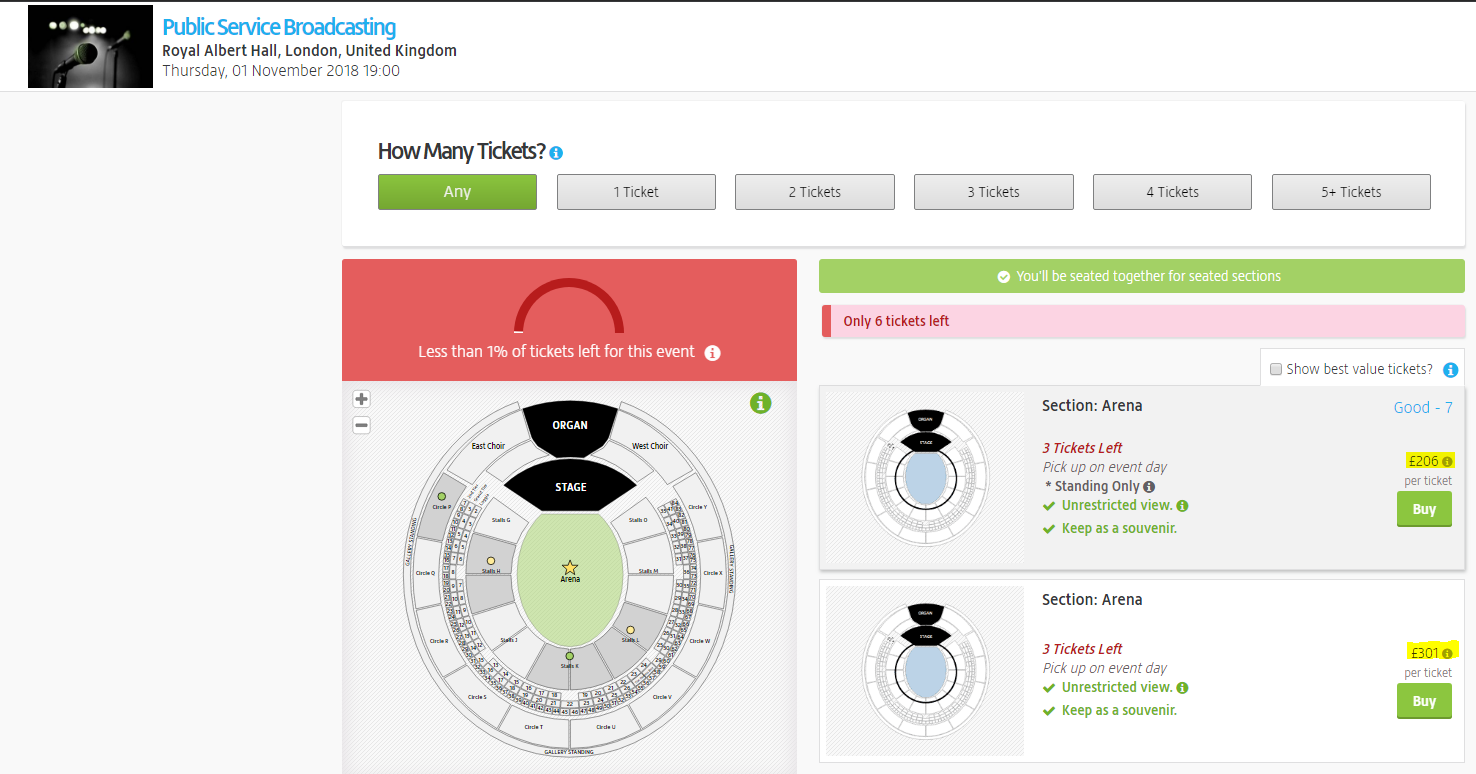
Task: Pick the 1 Ticket quantity option
Action: [636, 192]
